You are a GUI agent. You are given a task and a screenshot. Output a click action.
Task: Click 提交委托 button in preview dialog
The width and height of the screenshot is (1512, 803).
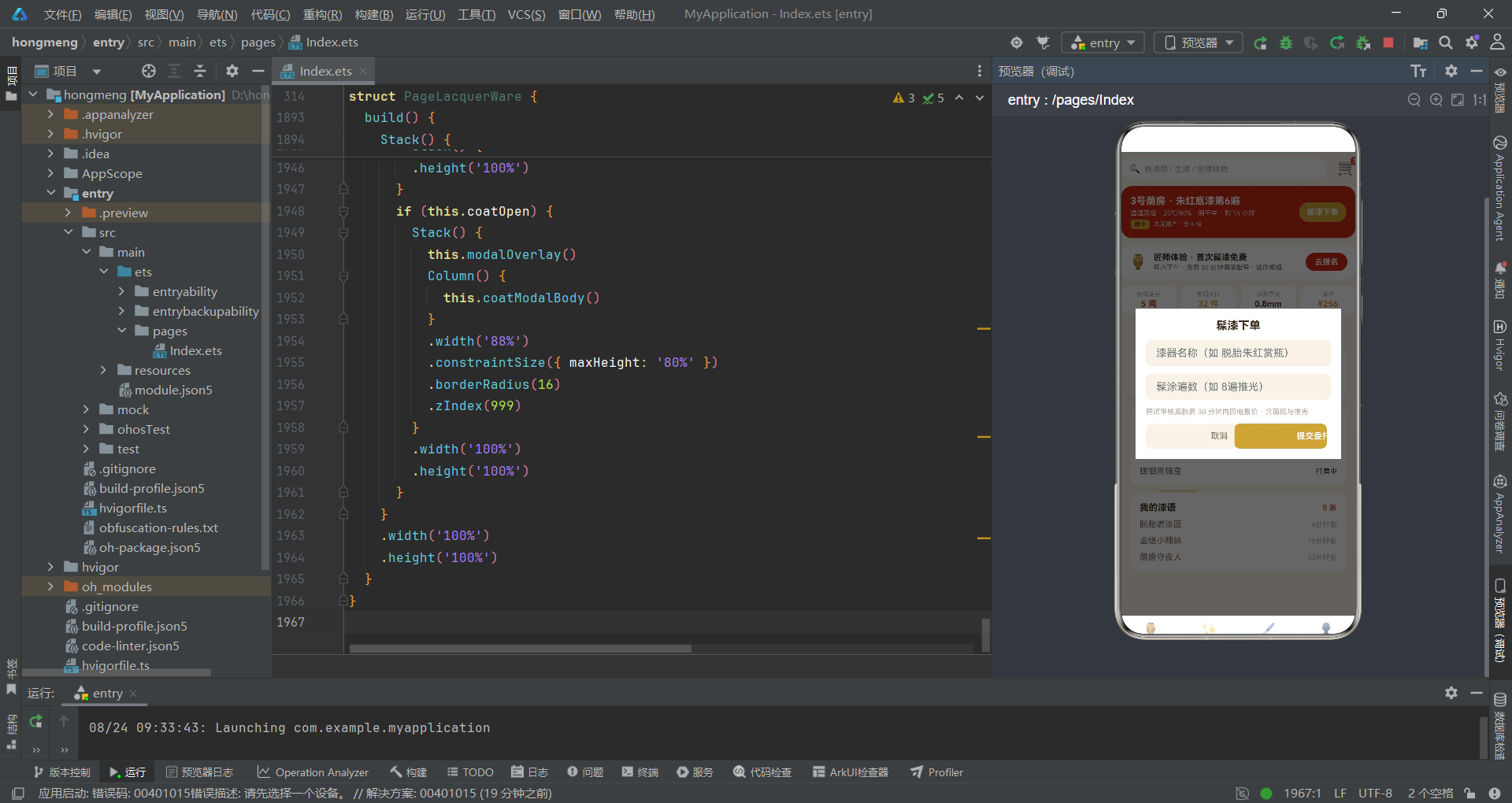coord(1281,436)
